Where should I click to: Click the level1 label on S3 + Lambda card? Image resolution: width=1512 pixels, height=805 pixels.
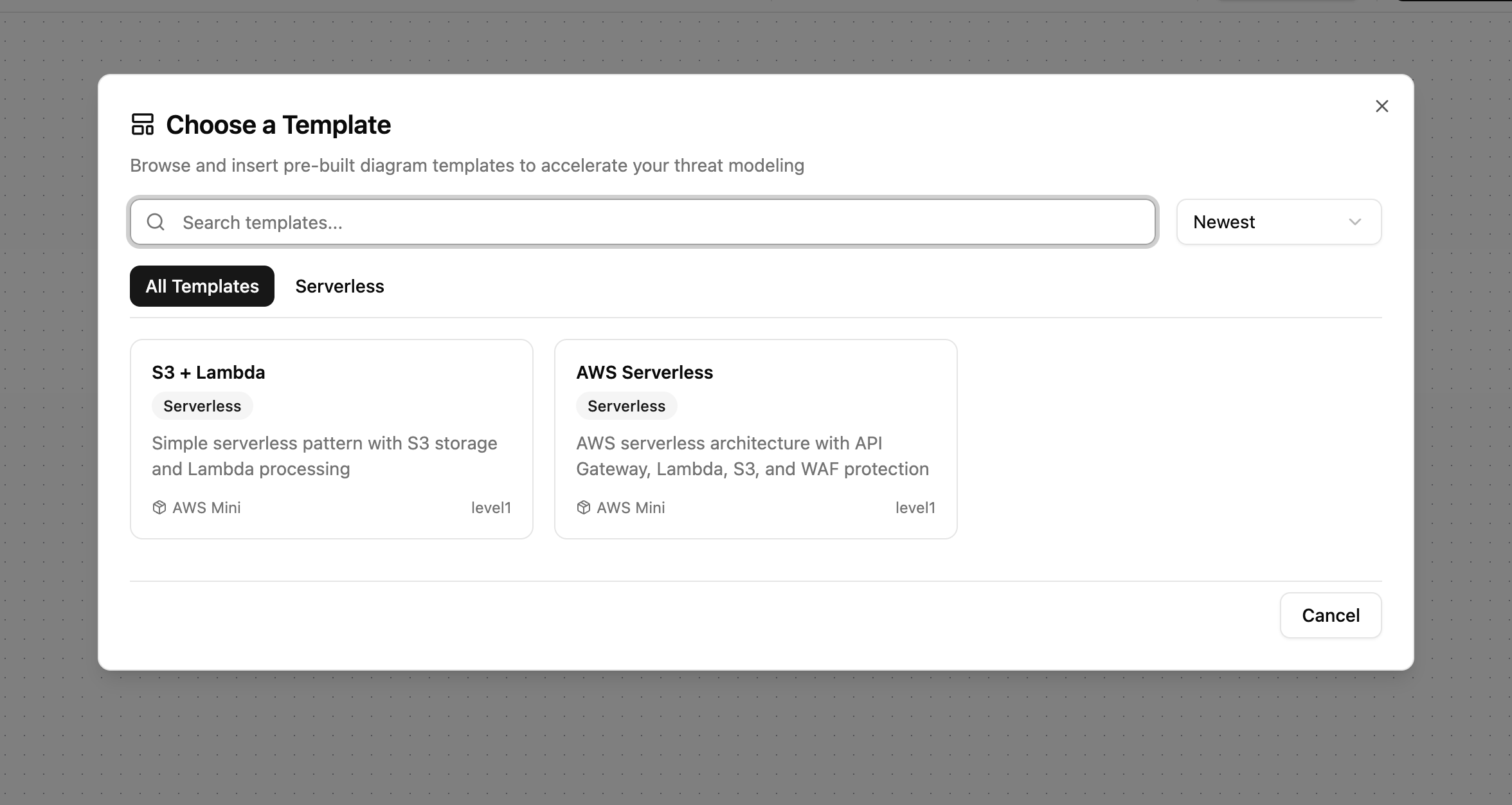(491, 507)
